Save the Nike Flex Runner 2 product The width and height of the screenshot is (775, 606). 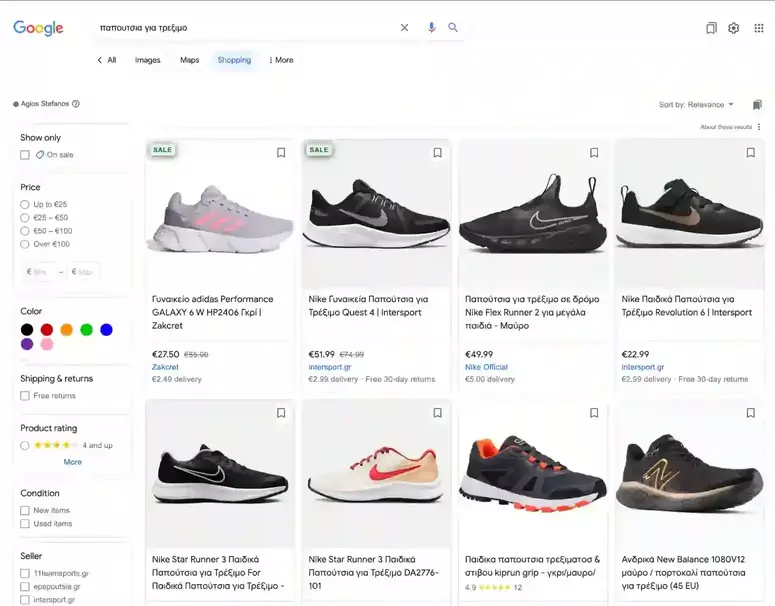coord(594,153)
